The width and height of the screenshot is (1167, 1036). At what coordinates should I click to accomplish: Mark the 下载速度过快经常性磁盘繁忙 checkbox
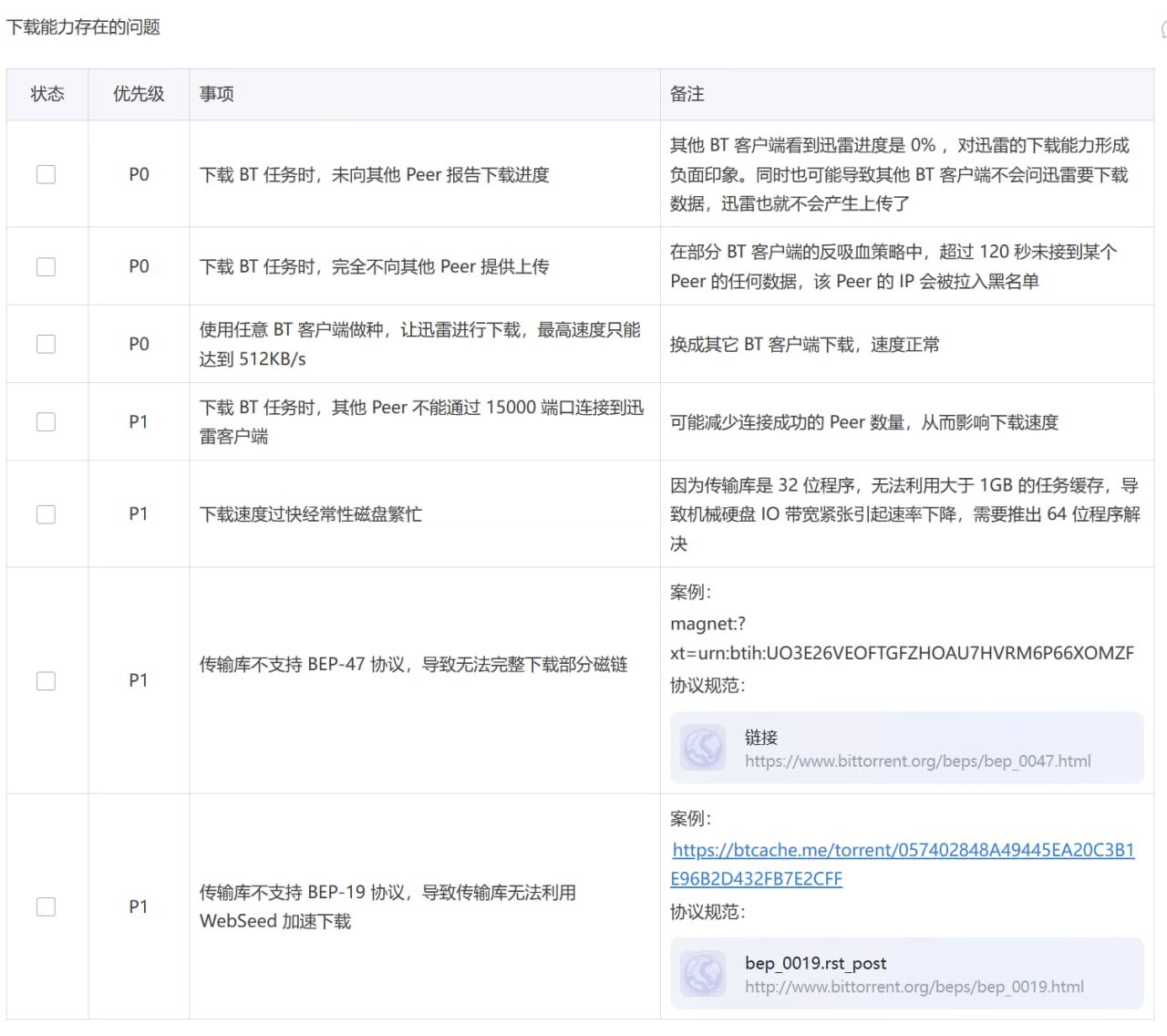[x=46, y=514]
